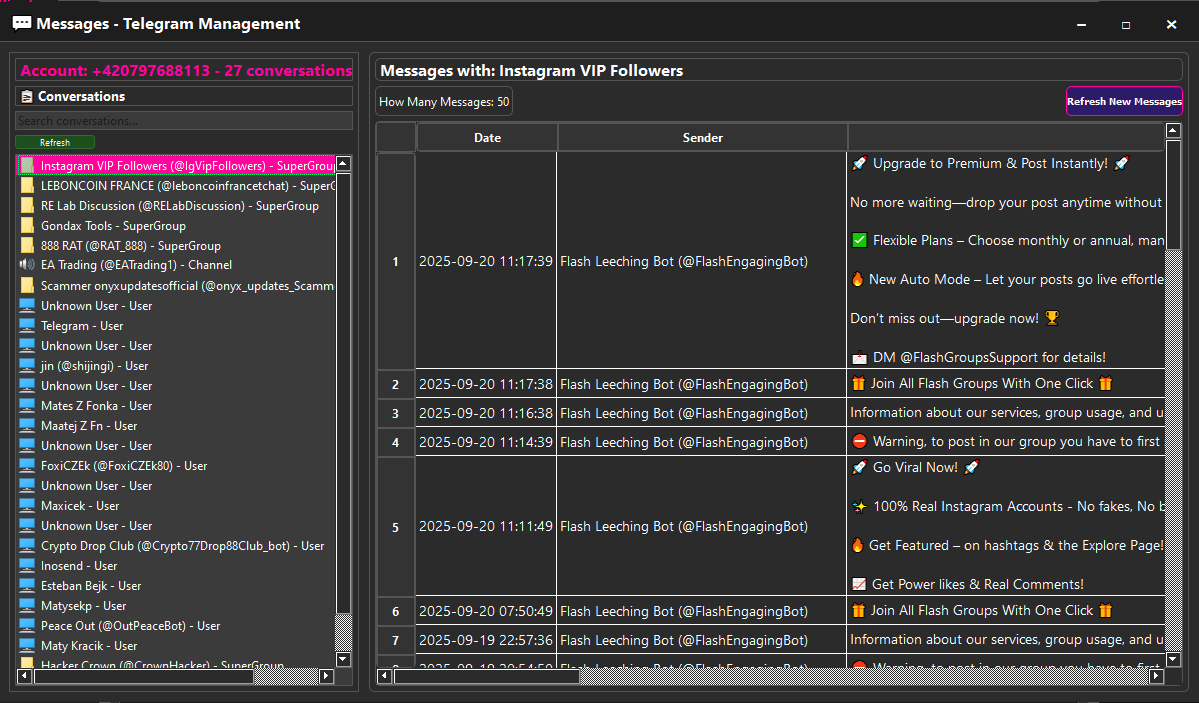Click the chat bubble icon in the title bar
The width and height of the screenshot is (1199, 703).
[22, 23]
